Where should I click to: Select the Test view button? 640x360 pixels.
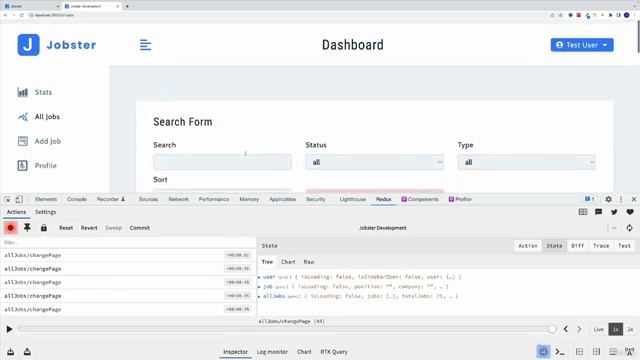624,246
